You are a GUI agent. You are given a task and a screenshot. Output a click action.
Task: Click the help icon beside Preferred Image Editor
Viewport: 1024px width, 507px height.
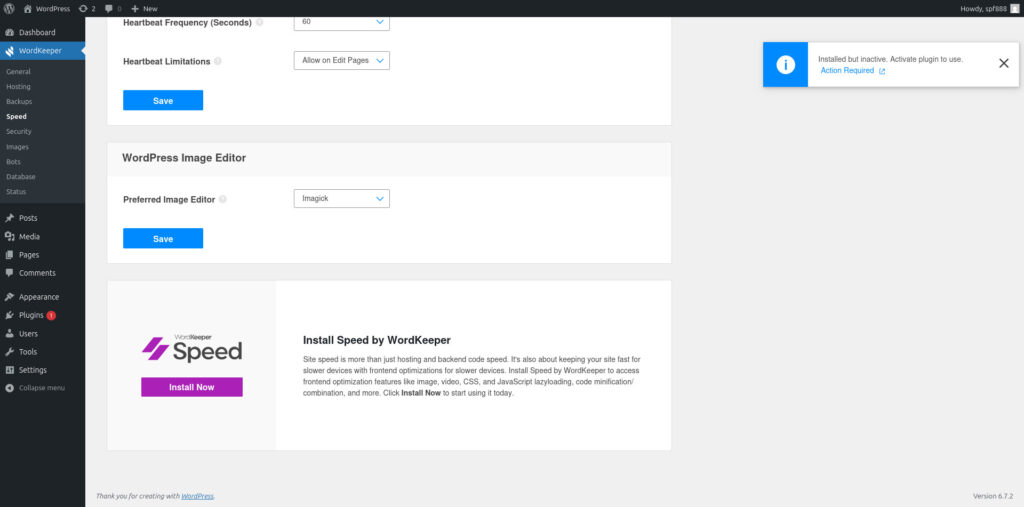click(x=222, y=199)
